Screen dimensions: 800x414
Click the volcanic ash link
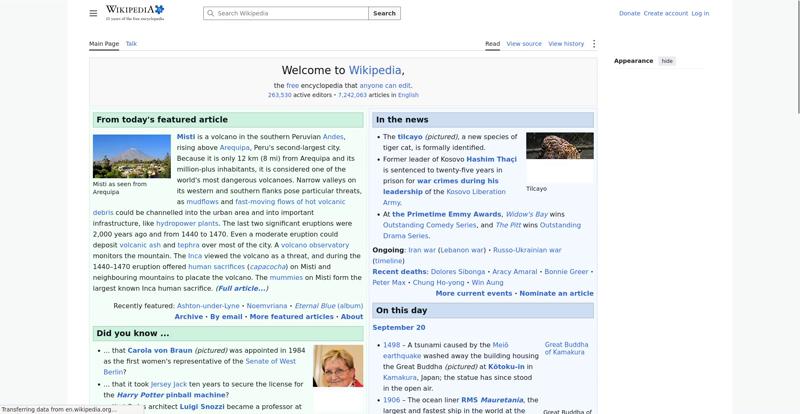pyautogui.click(x=140, y=245)
